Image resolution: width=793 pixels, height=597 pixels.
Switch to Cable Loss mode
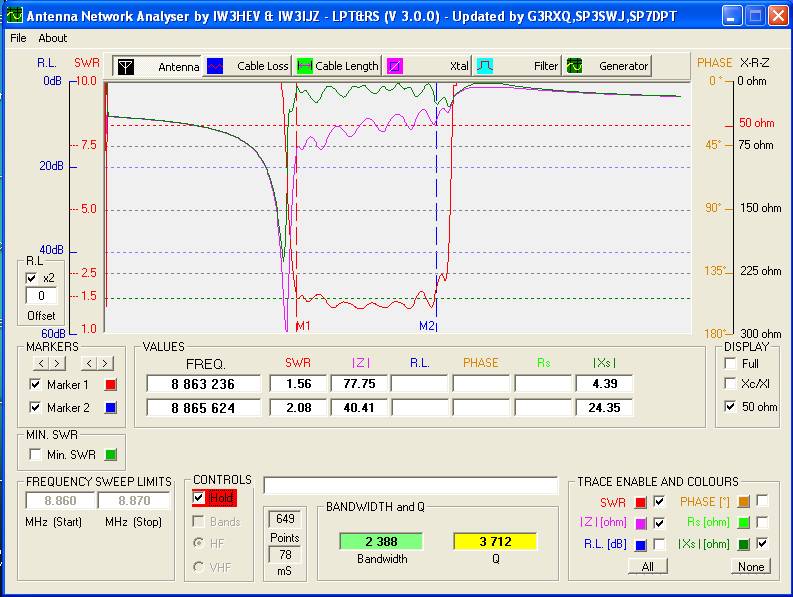click(215, 66)
